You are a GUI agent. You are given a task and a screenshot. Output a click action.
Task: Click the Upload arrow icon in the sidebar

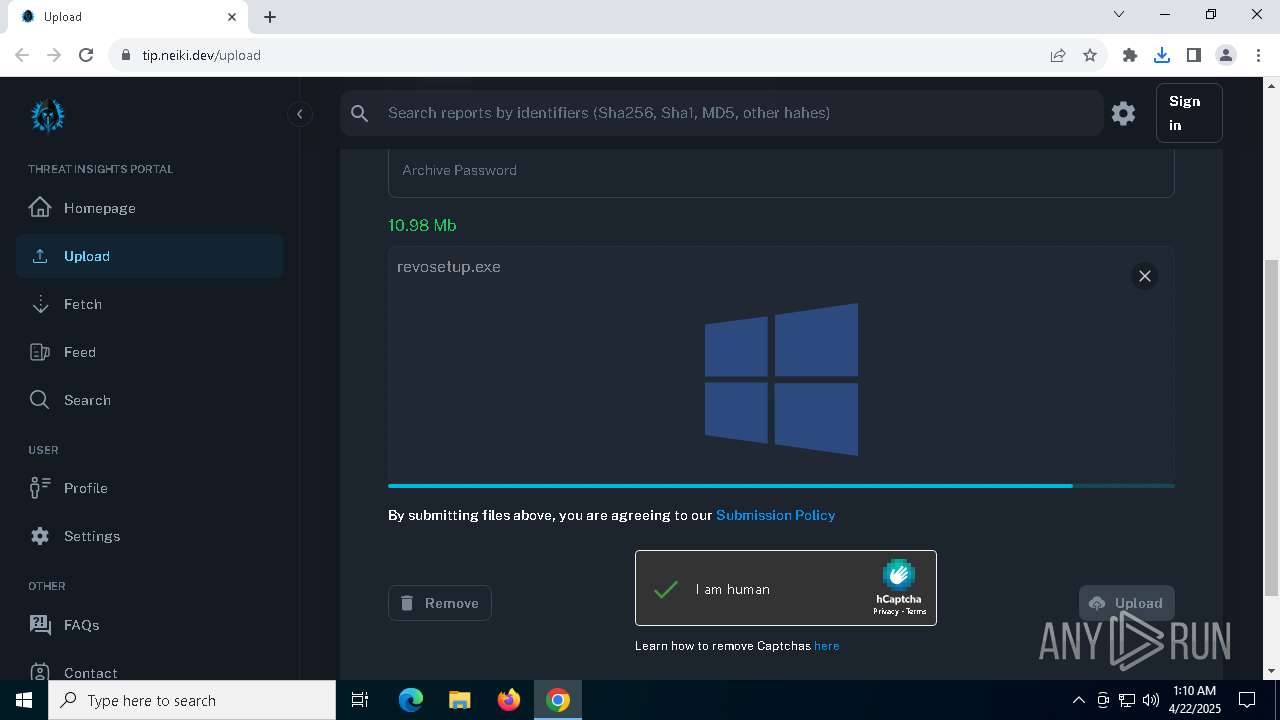[40, 256]
